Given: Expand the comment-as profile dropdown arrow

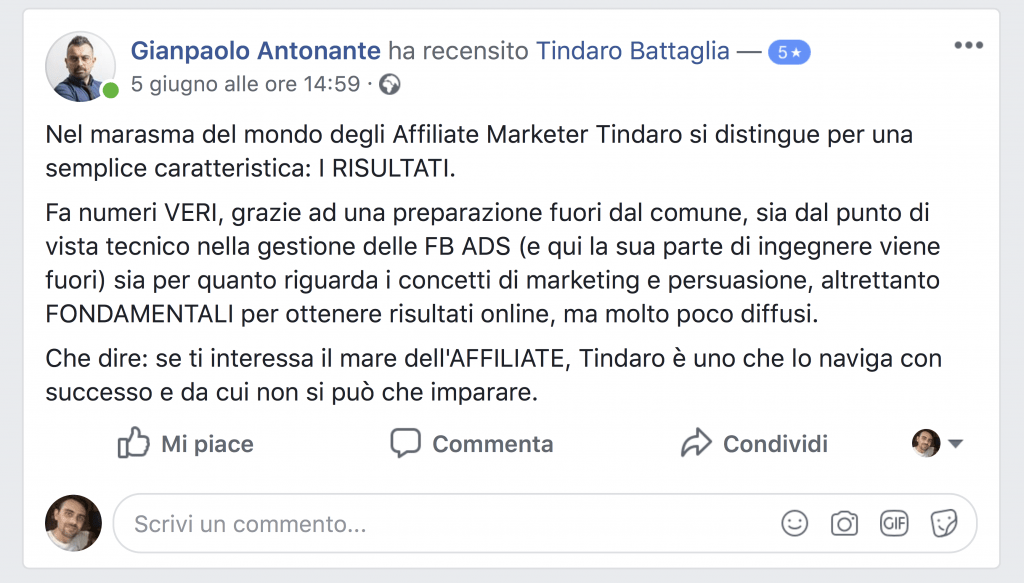Looking at the screenshot, I should [x=955, y=444].
